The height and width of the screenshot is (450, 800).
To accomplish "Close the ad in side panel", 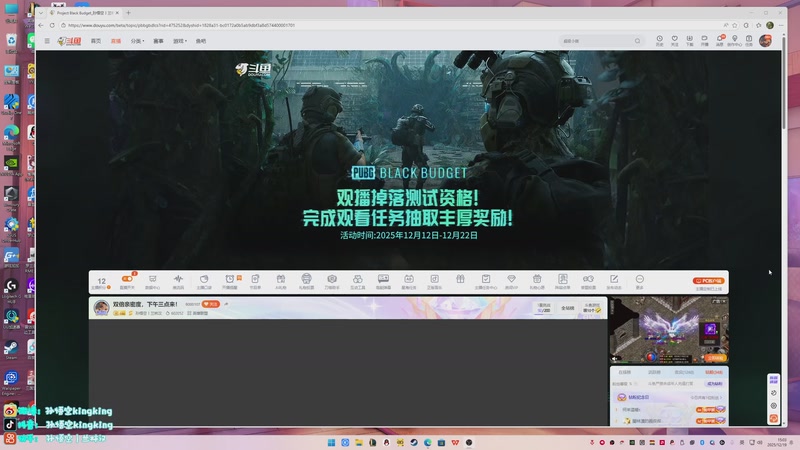I will (723, 301).
